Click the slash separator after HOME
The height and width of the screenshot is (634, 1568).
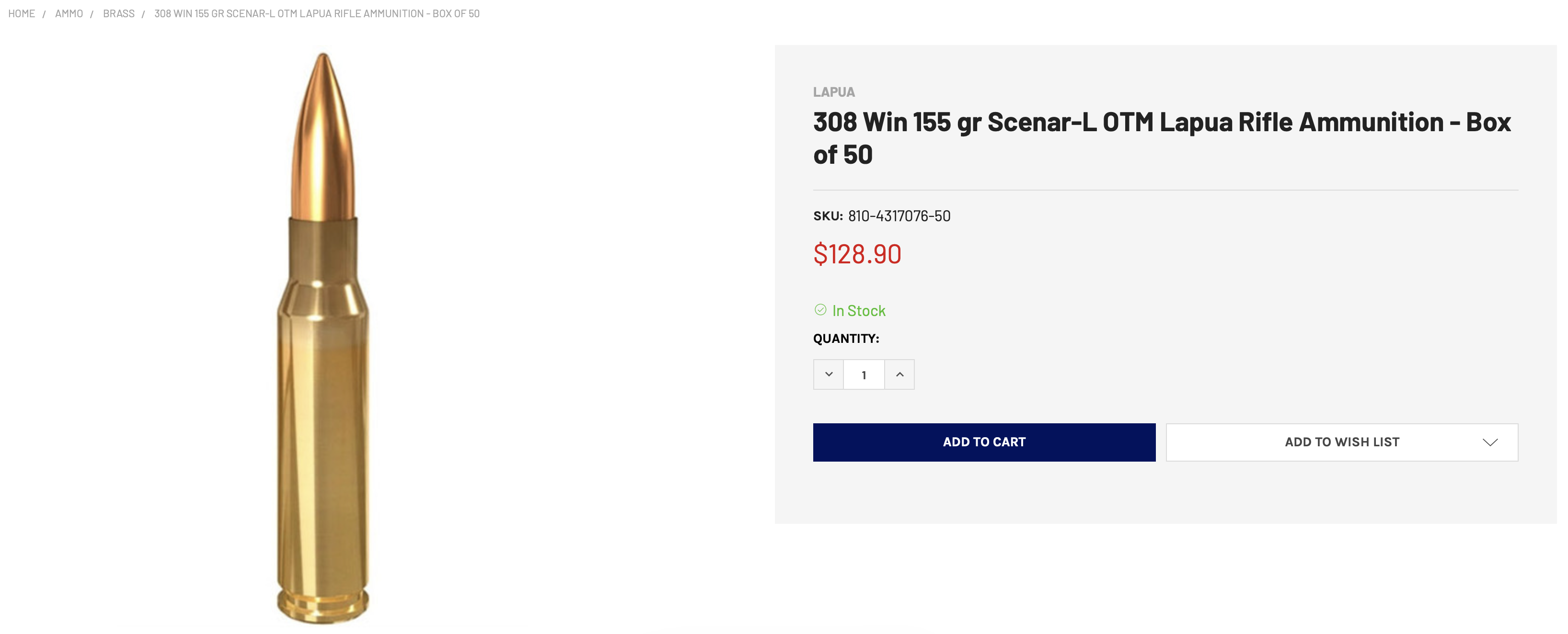[44, 14]
